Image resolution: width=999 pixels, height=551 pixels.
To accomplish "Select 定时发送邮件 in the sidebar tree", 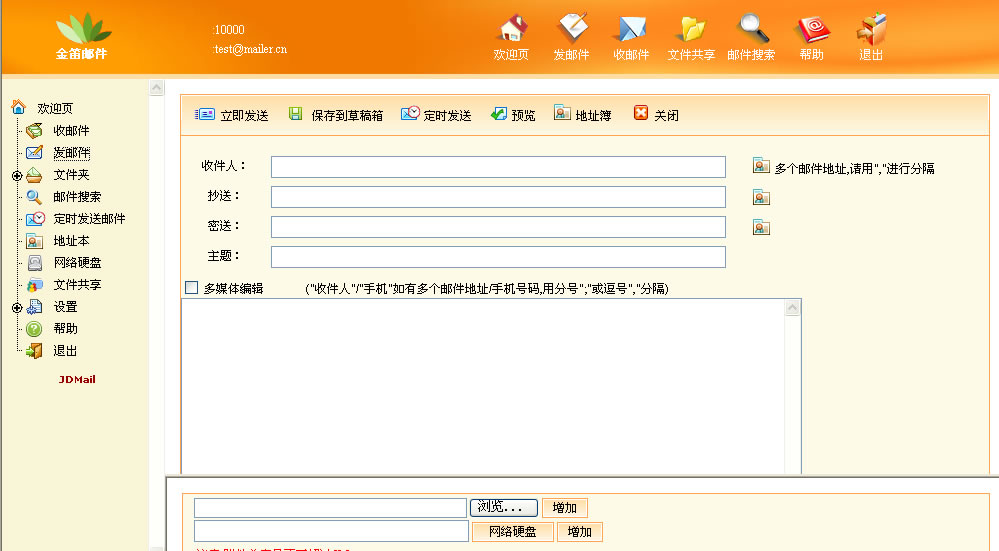I will point(89,219).
